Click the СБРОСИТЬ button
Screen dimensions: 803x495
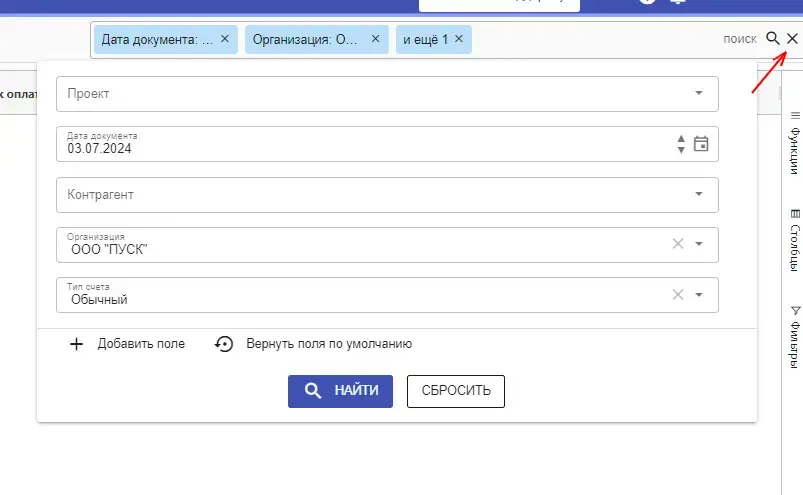[456, 391]
